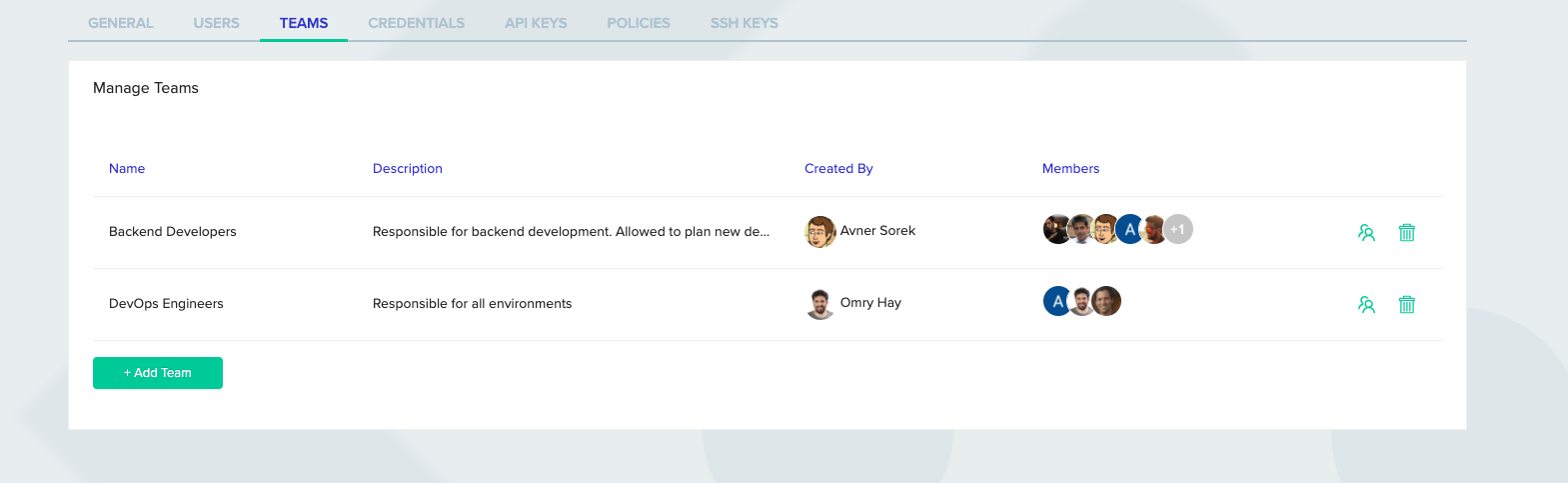Viewport: 1568px width, 483px height.
Task: Open manage members for DevOps Engineers
Action: click(x=1366, y=305)
